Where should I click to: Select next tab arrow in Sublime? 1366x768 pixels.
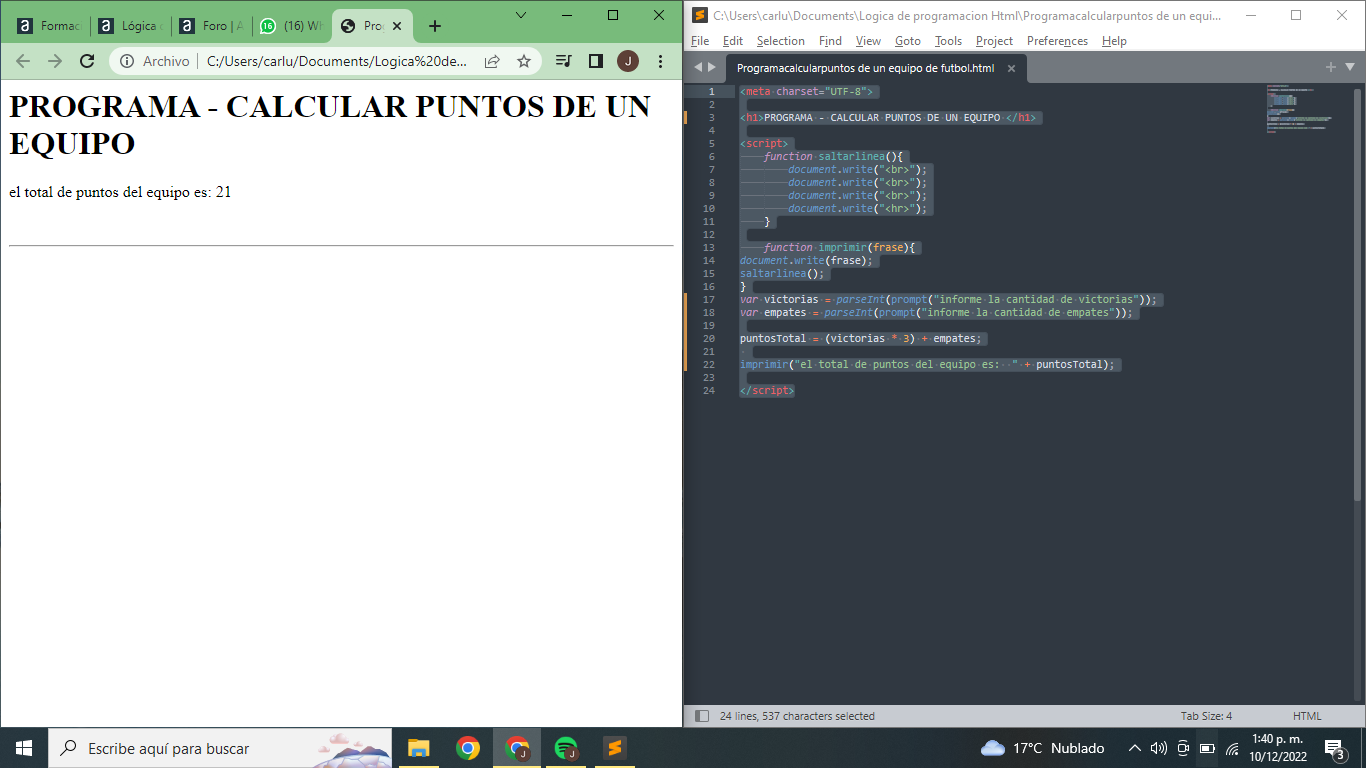[x=712, y=67]
